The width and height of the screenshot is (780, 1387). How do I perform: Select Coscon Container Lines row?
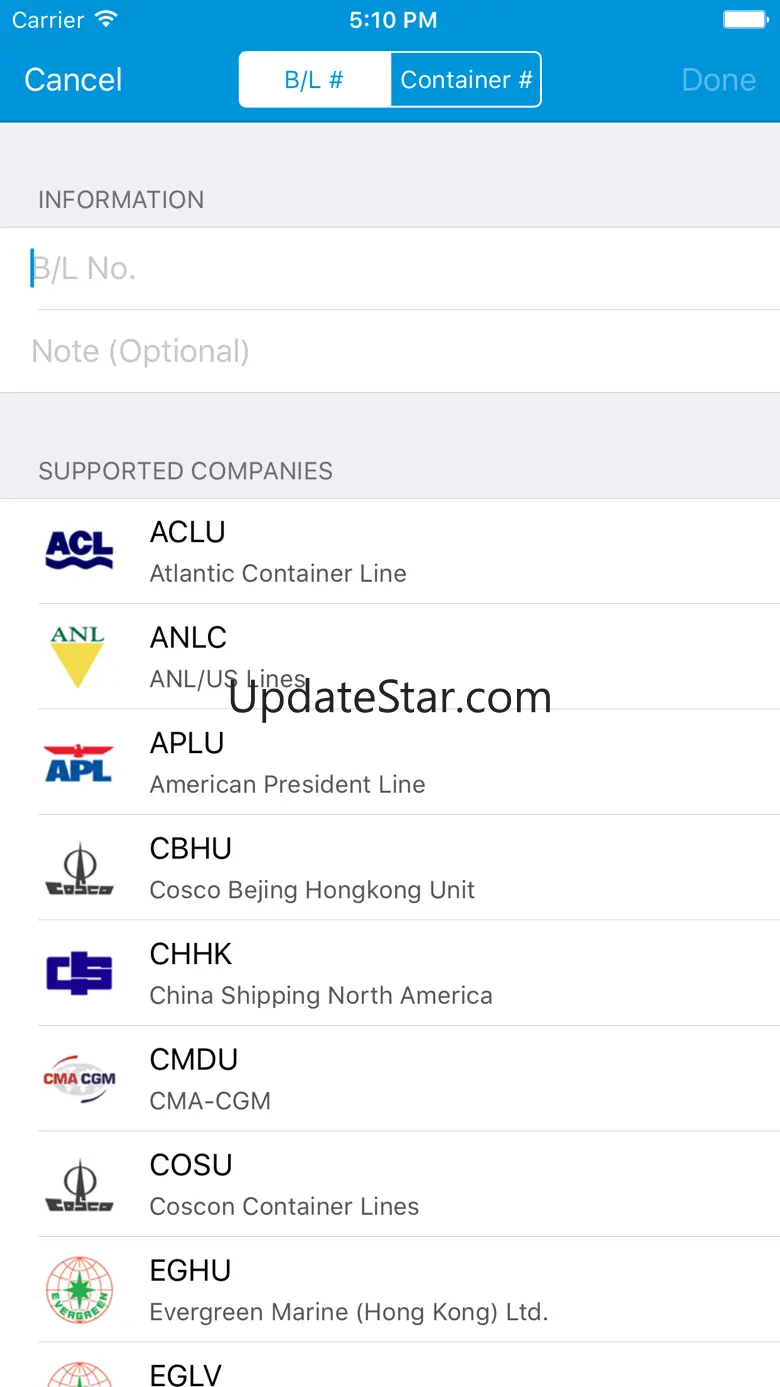[400, 1185]
